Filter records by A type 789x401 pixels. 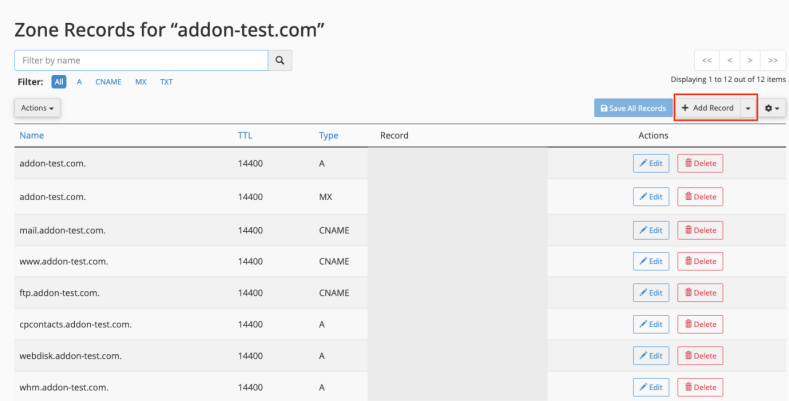click(x=79, y=82)
